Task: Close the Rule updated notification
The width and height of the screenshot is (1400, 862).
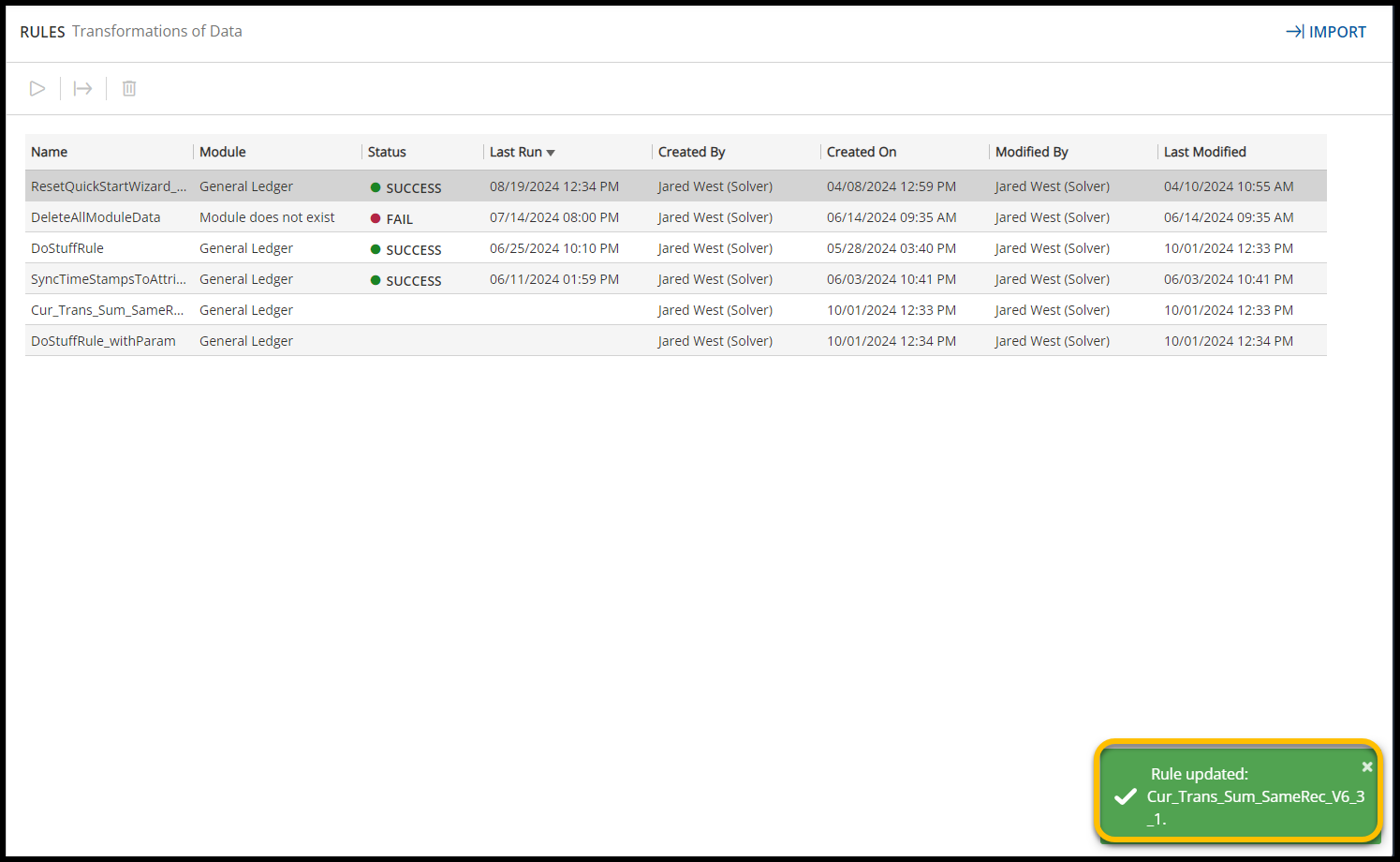Action: [x=1366, y=766]
